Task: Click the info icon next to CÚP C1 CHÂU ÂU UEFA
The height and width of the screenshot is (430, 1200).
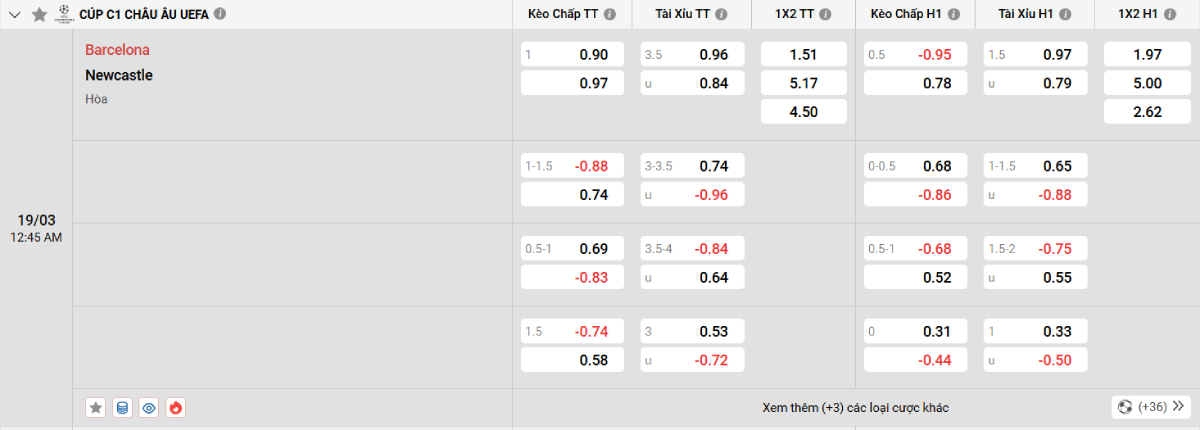Action: pos(220,14)
